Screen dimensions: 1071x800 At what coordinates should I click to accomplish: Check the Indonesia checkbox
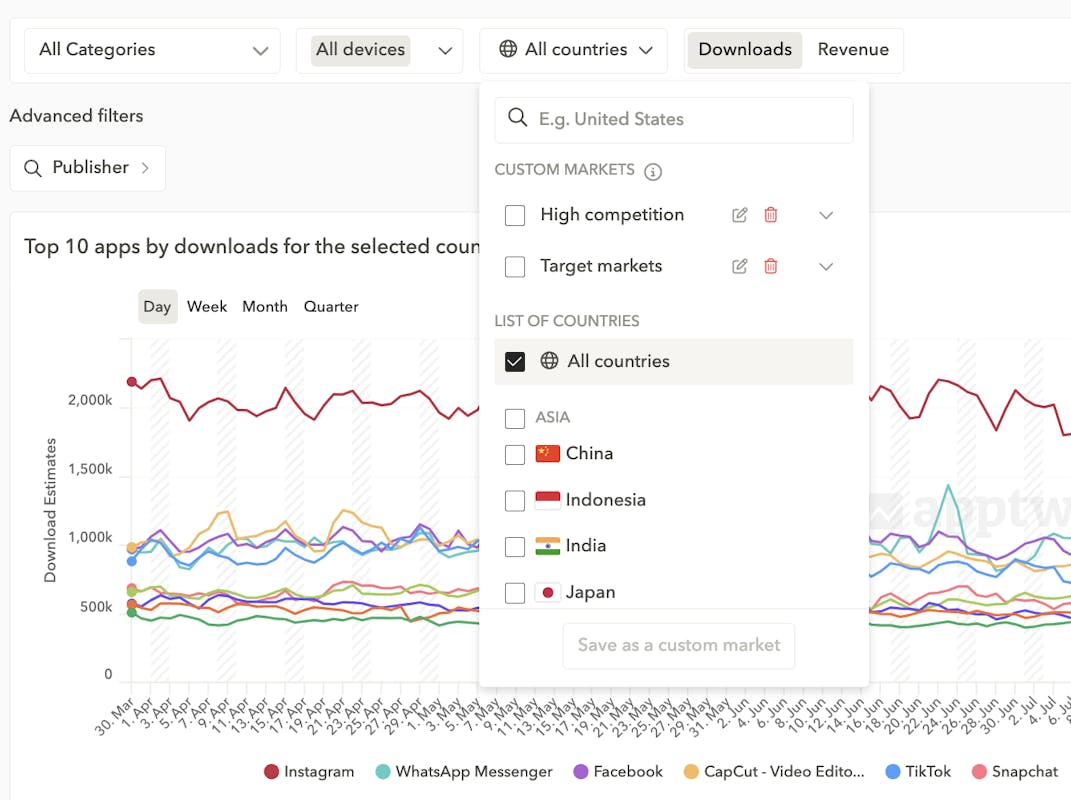(515, 501)
